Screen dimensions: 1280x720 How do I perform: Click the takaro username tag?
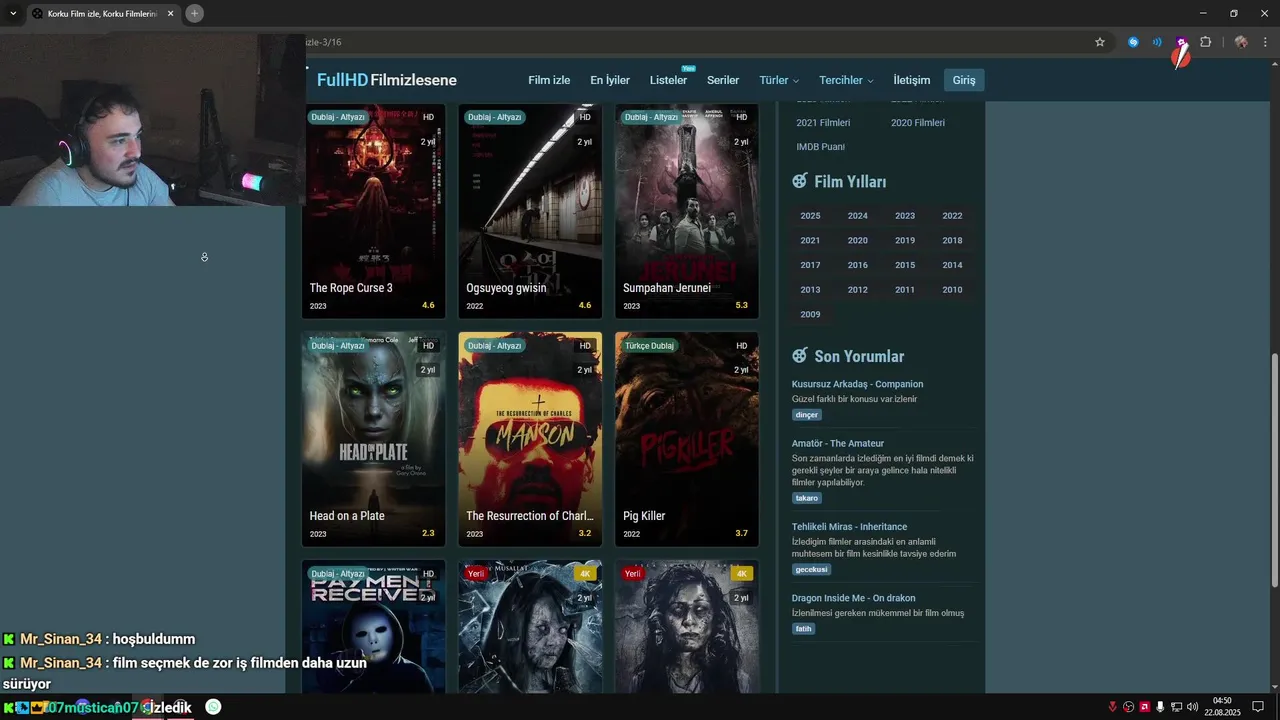[x=807, y=498]
